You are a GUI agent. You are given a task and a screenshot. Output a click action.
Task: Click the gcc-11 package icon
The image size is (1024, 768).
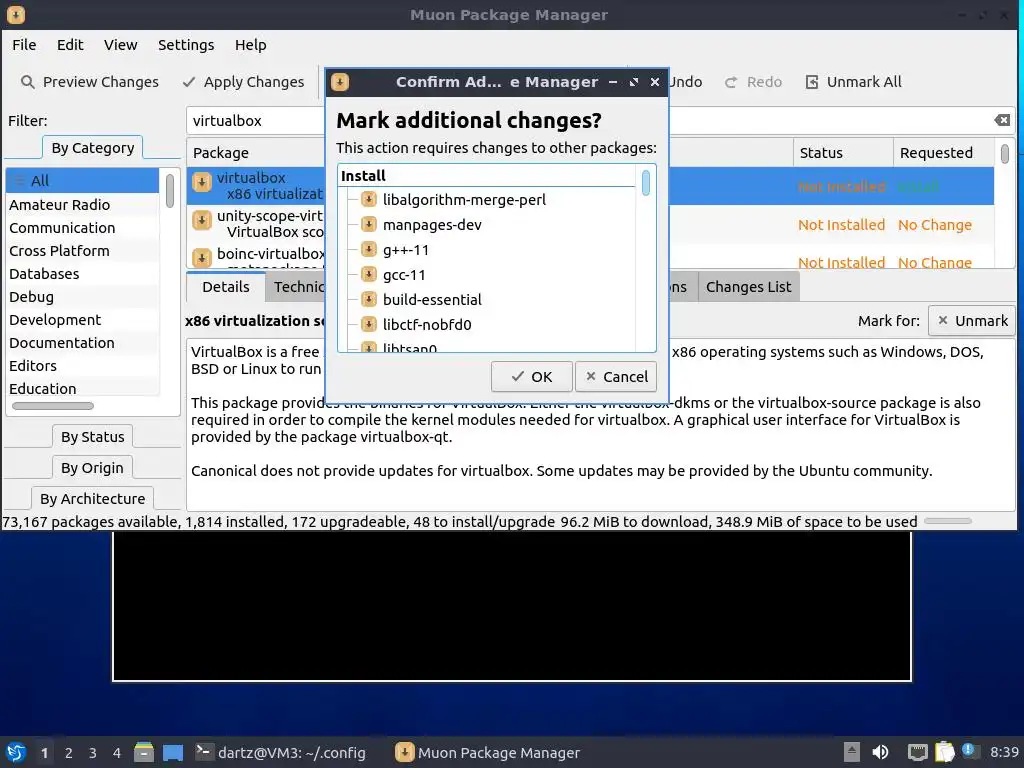(369, 274)
